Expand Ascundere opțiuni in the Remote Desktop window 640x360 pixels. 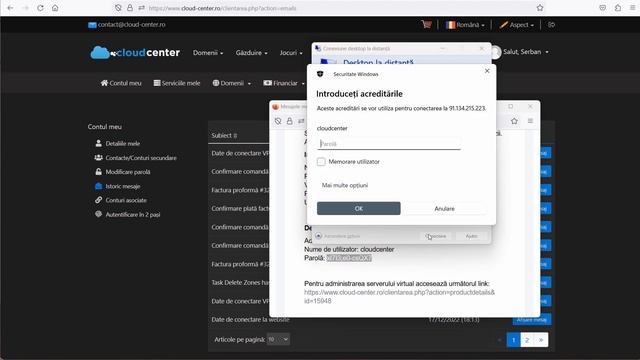[338, 236]
